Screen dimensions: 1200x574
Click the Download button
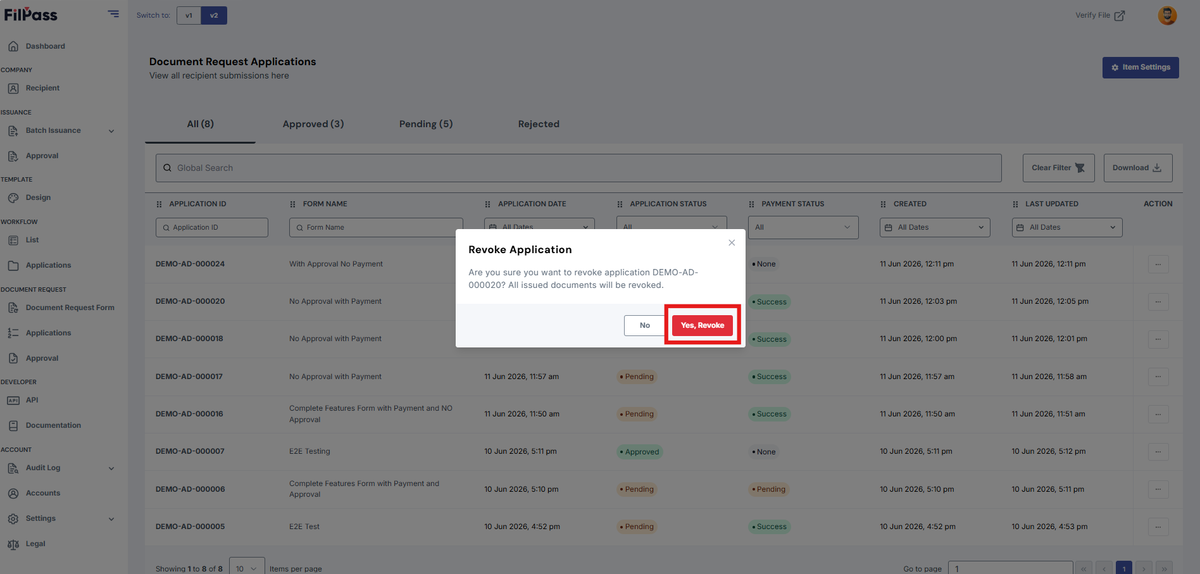click(1138, 168)
